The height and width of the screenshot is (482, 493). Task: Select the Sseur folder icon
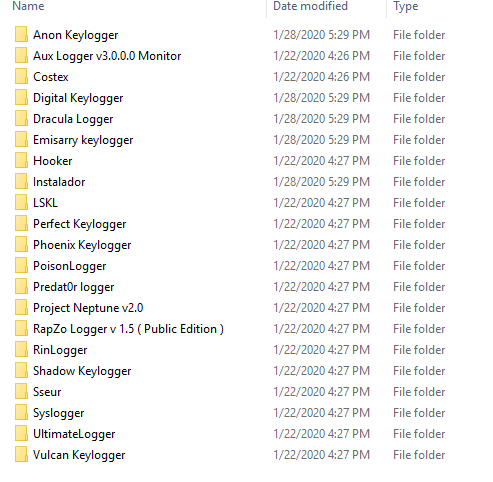21,392
